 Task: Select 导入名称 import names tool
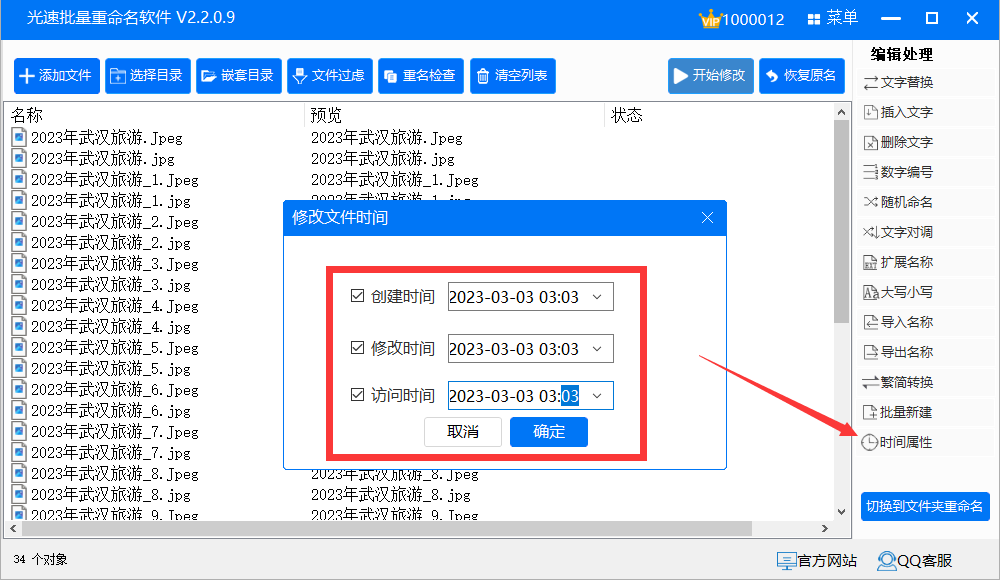click(898, 322)
